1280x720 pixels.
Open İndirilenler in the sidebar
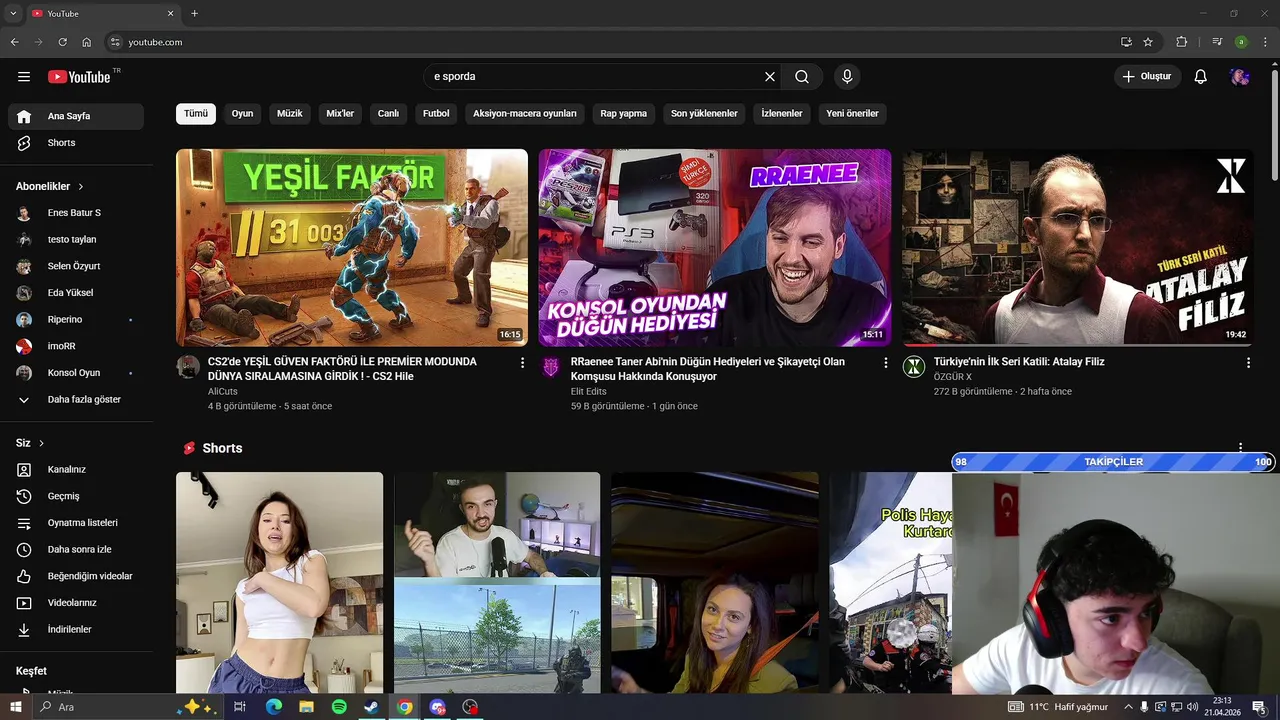coord(76,630)
